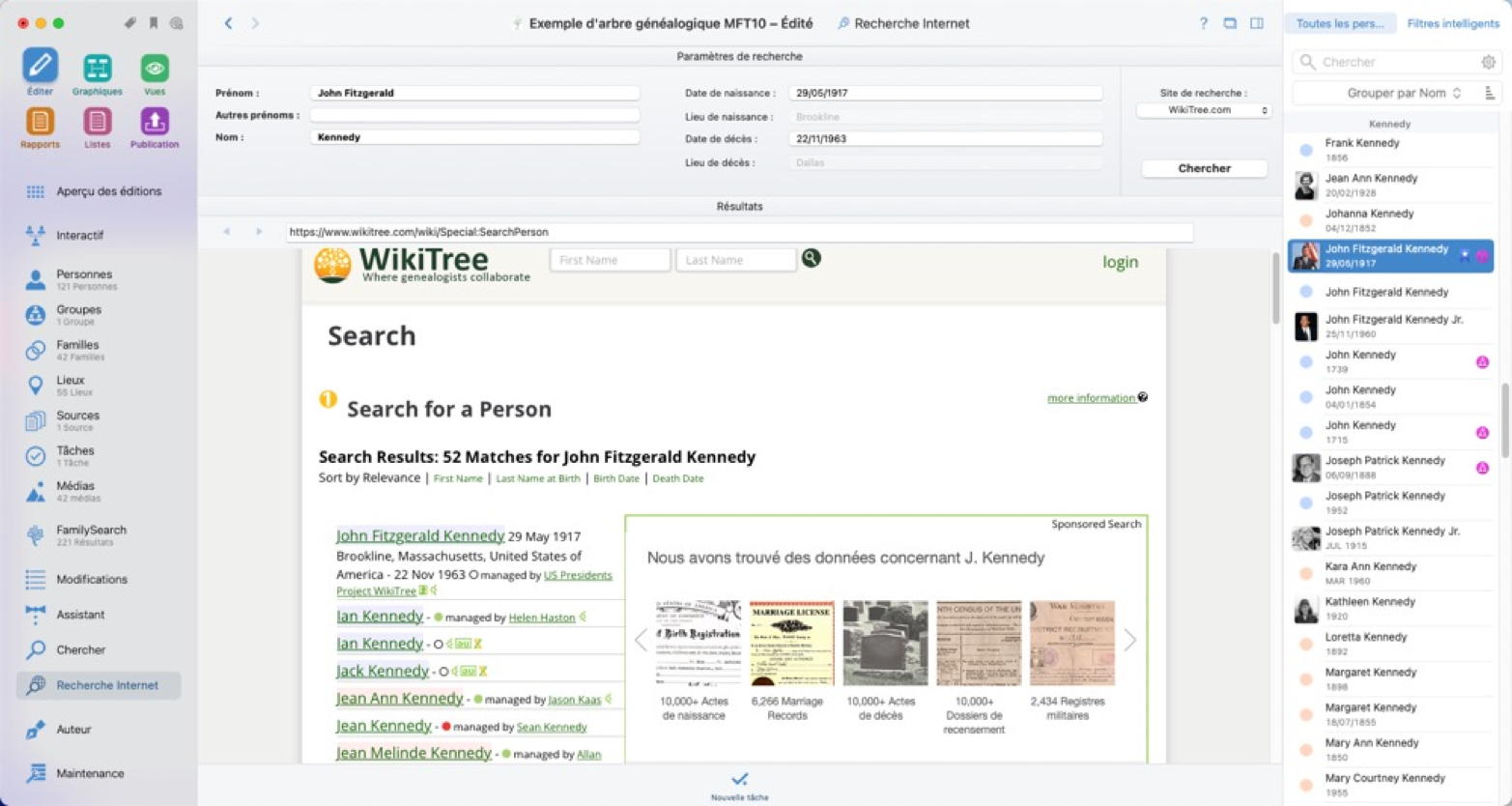Open the Listes section

point(97,127)
